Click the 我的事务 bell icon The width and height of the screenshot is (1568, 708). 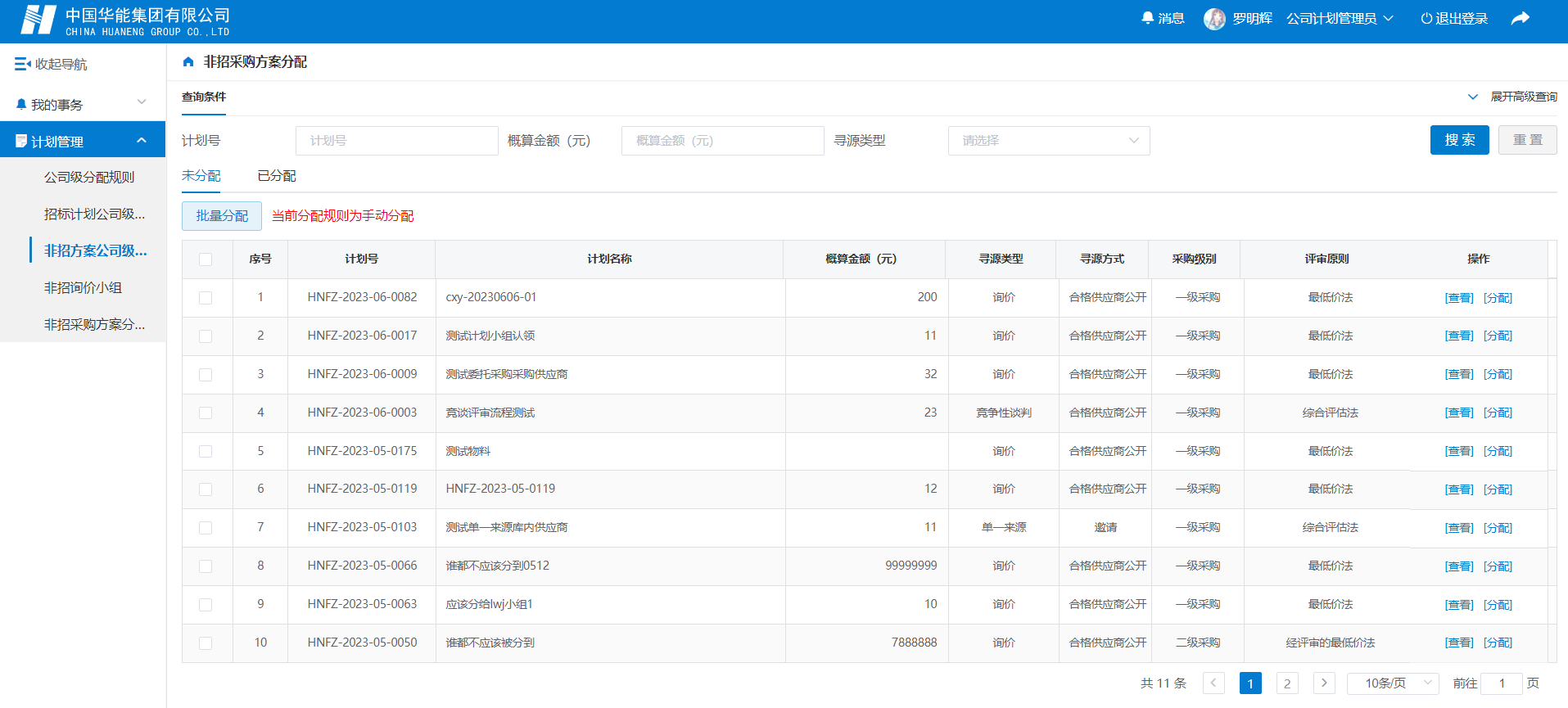(21, 105)
